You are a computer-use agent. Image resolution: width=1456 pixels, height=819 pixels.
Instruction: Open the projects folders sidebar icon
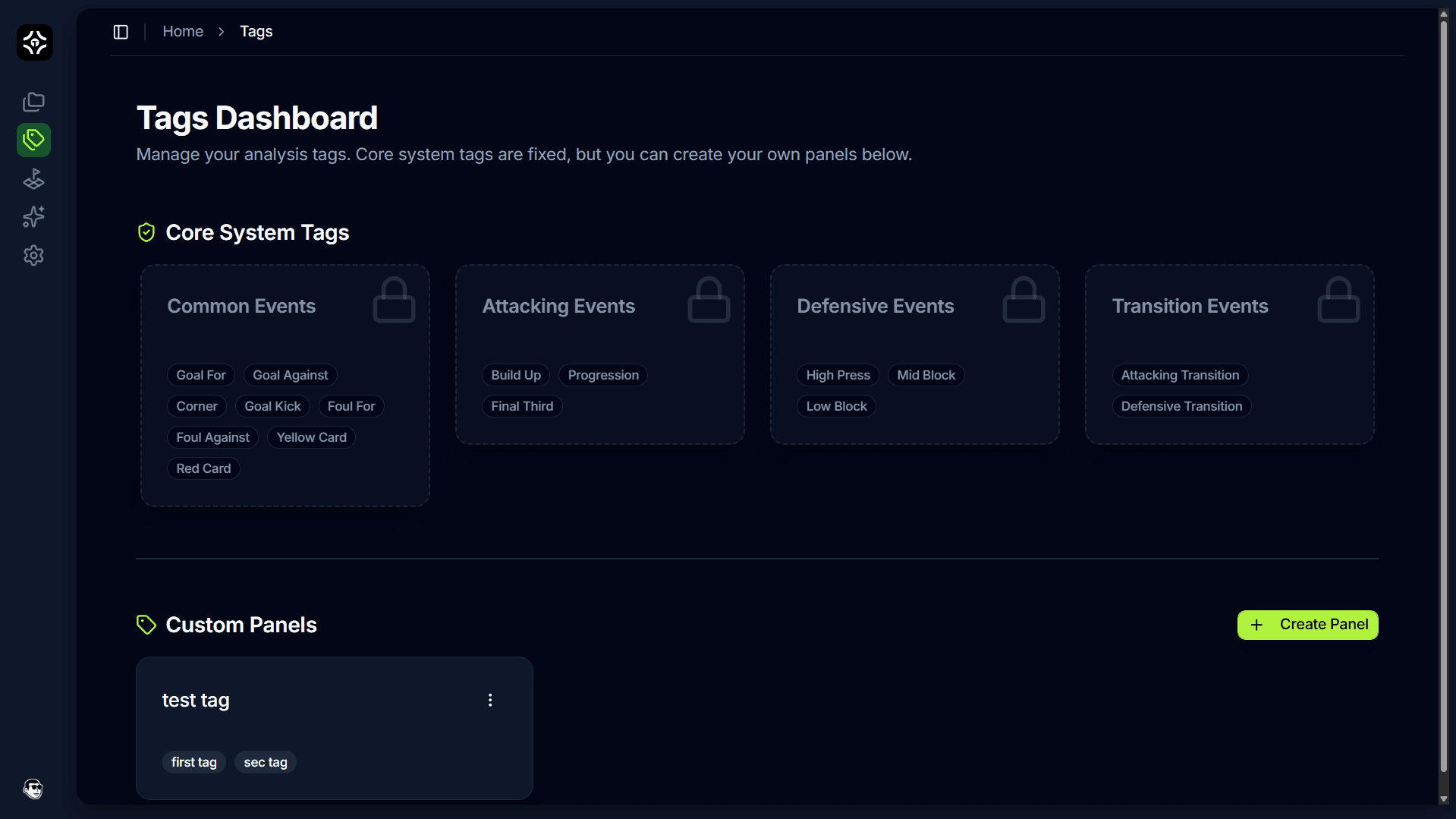point(33,102)
